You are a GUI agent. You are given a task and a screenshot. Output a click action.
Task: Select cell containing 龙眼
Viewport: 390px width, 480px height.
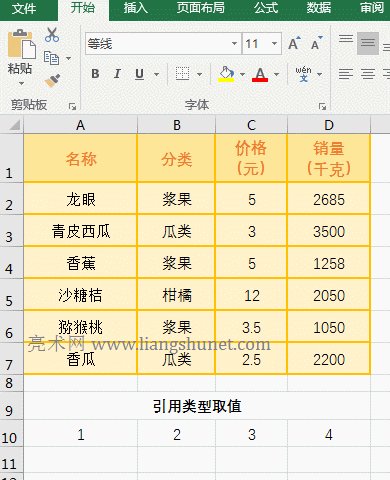pyautogui.click(x=80, y=199)
